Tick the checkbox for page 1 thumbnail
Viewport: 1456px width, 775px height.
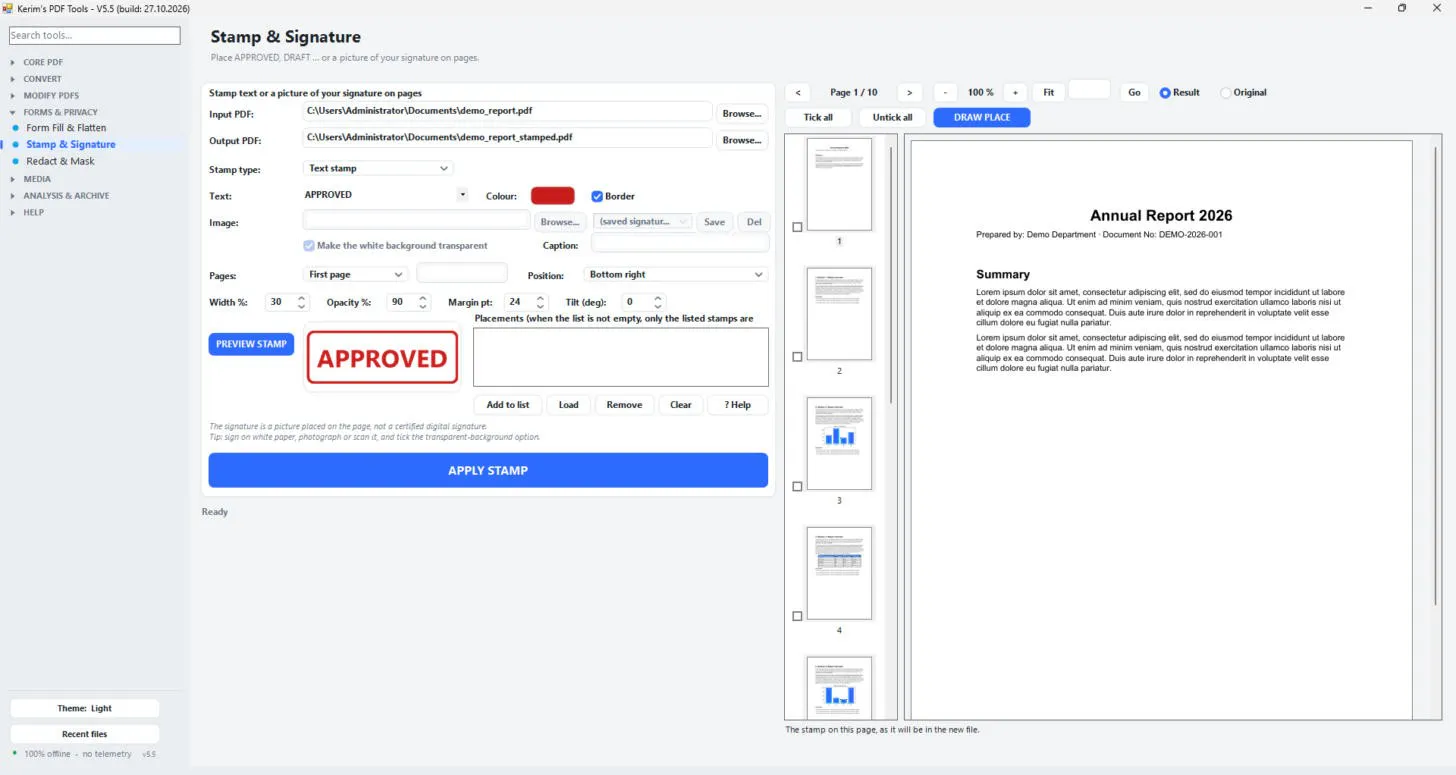coord(797,227)
